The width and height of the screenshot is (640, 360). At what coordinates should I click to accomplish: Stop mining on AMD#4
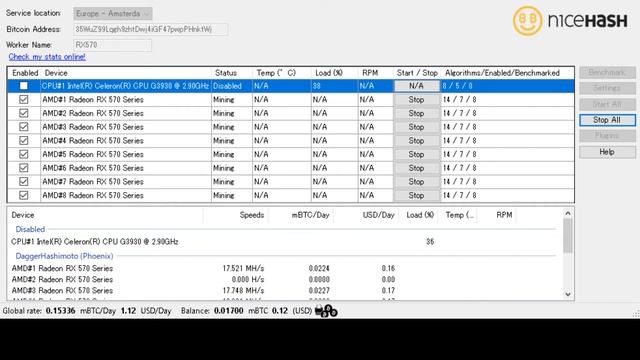tap(417, 140)
